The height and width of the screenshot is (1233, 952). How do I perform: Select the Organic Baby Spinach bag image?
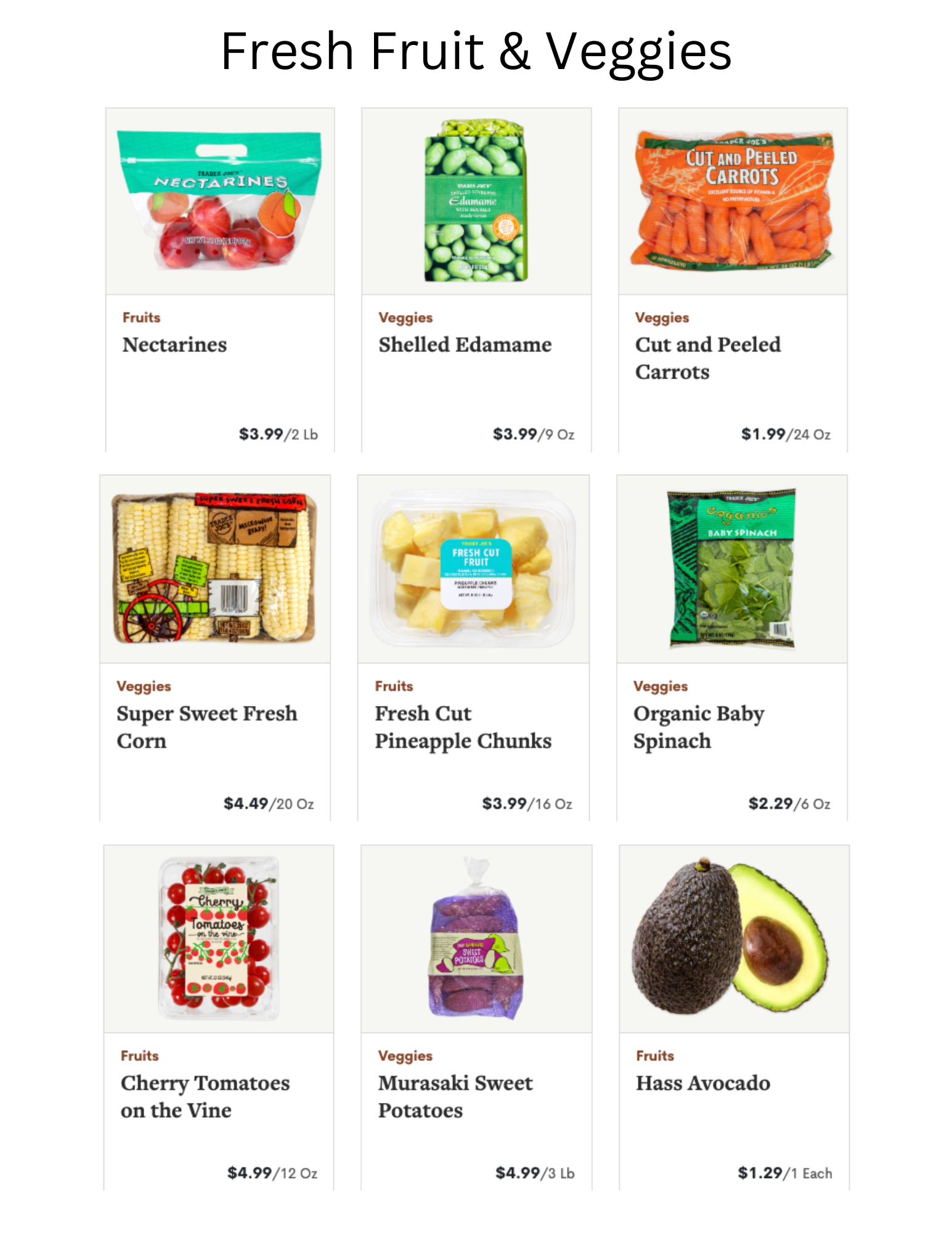732,568
